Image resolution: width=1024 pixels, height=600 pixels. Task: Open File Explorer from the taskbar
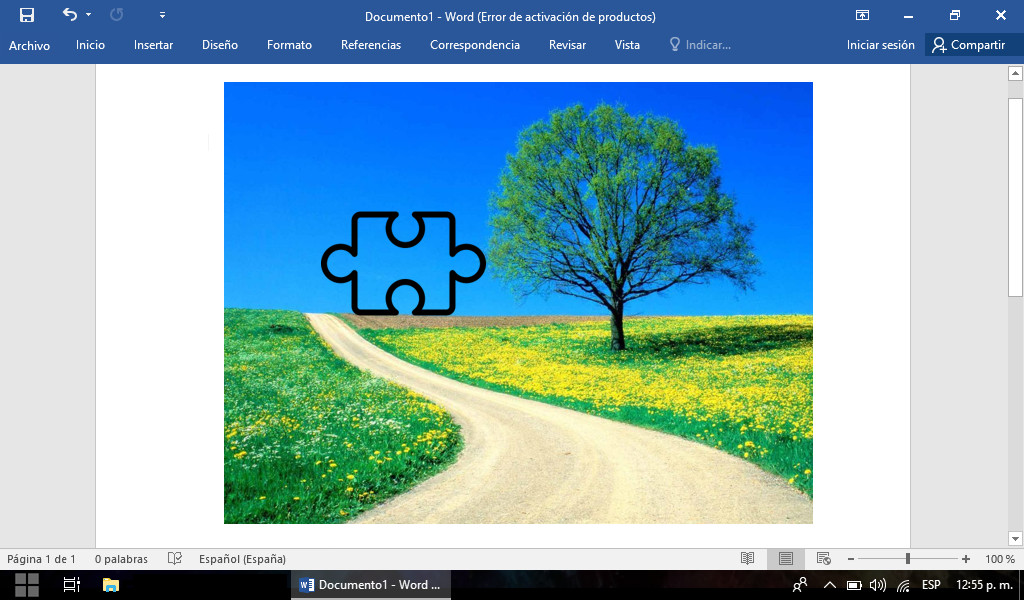(108, 585)
